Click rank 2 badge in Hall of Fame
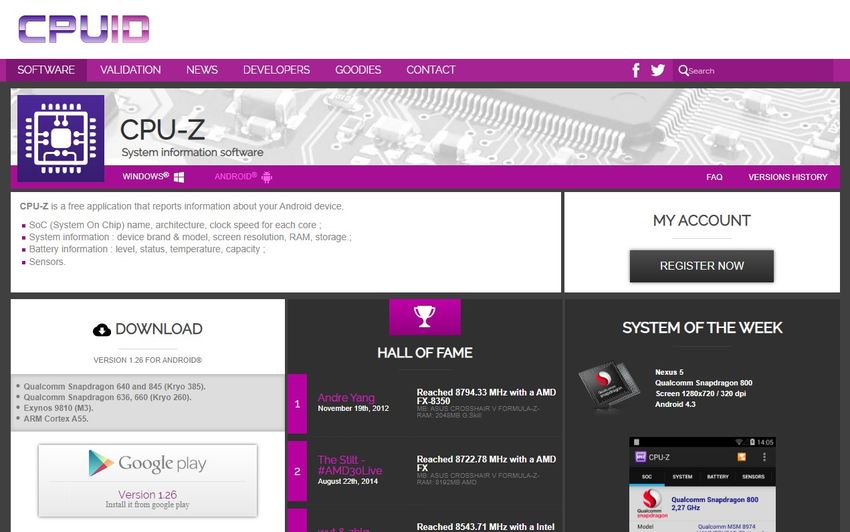The width and height of the screenshot is (850, 532). pos(297,471)
